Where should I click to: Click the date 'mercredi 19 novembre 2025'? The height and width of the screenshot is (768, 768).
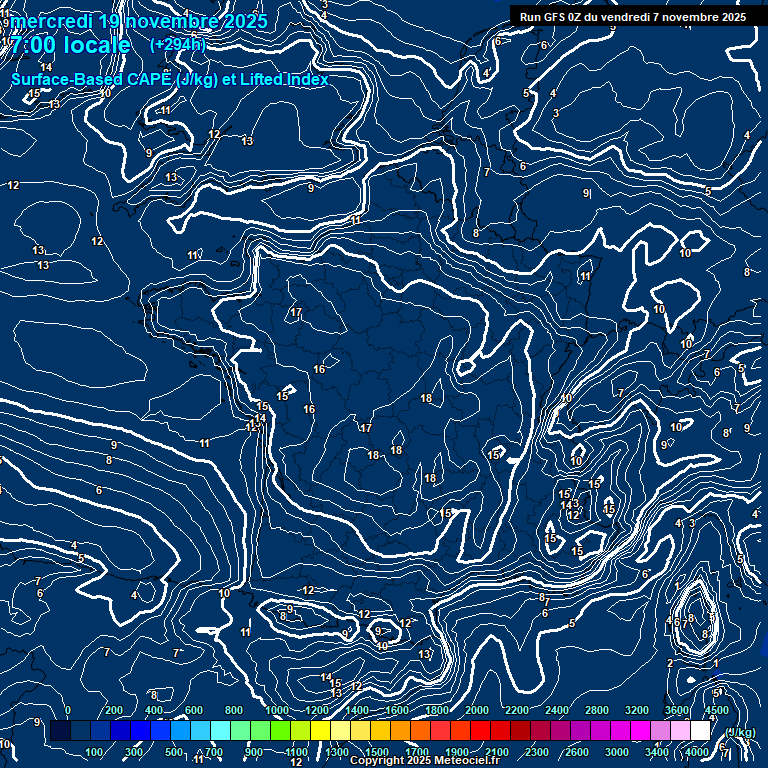(139, 22)
